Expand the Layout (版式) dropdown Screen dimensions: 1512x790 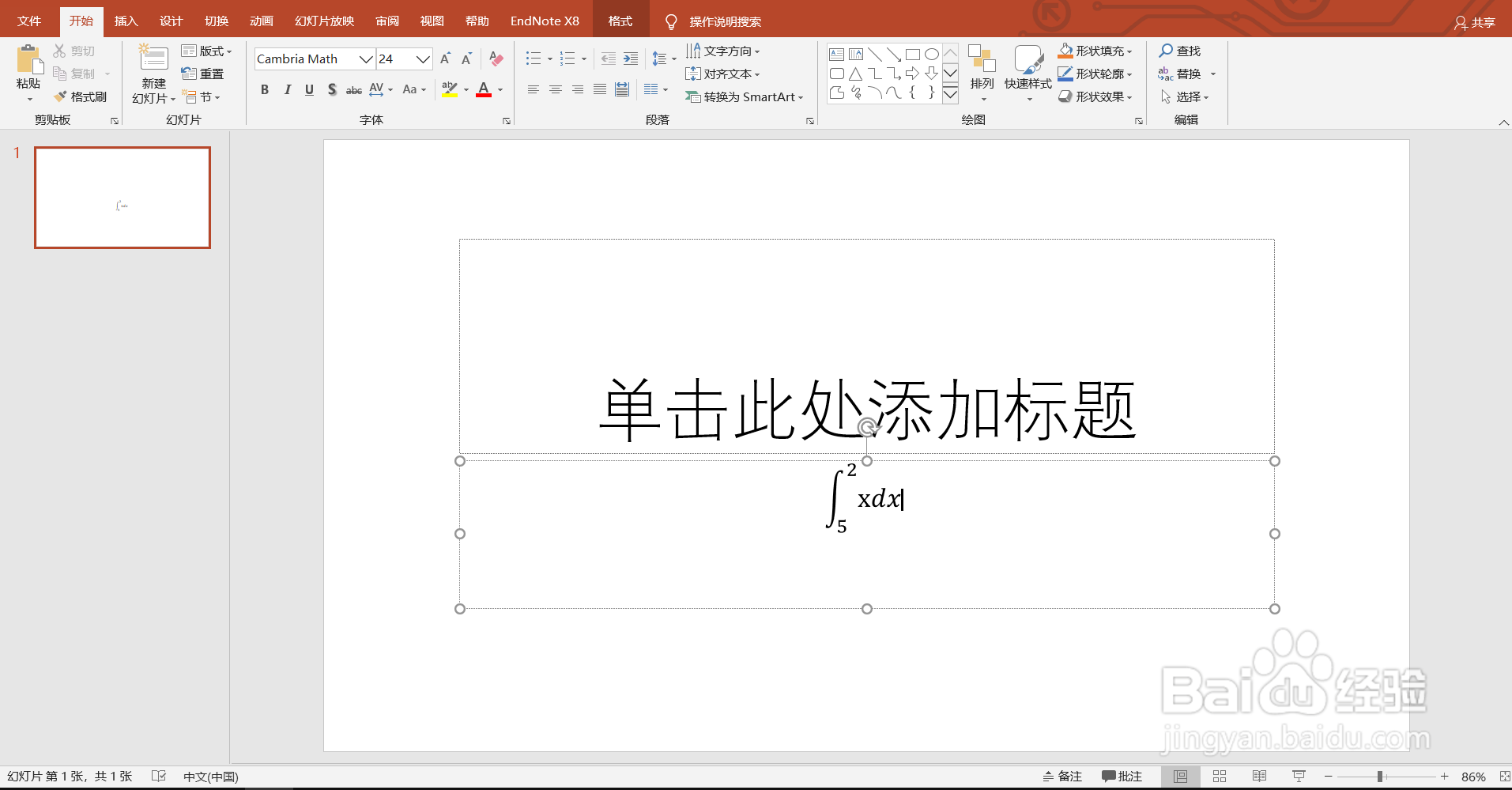point(206,51)
